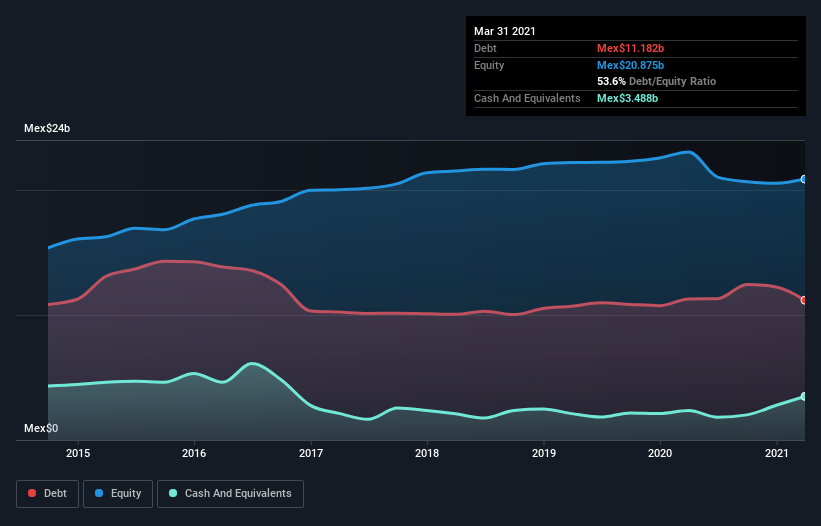Click the Mex$11.182b debt value in tooltip
821x526 pixels.
[630, 48]
